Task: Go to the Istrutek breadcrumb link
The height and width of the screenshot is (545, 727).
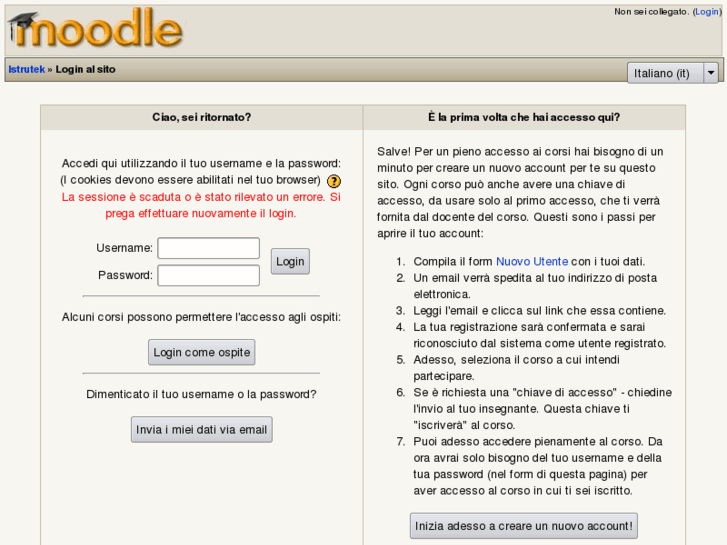Action: [x=26, y=69]
